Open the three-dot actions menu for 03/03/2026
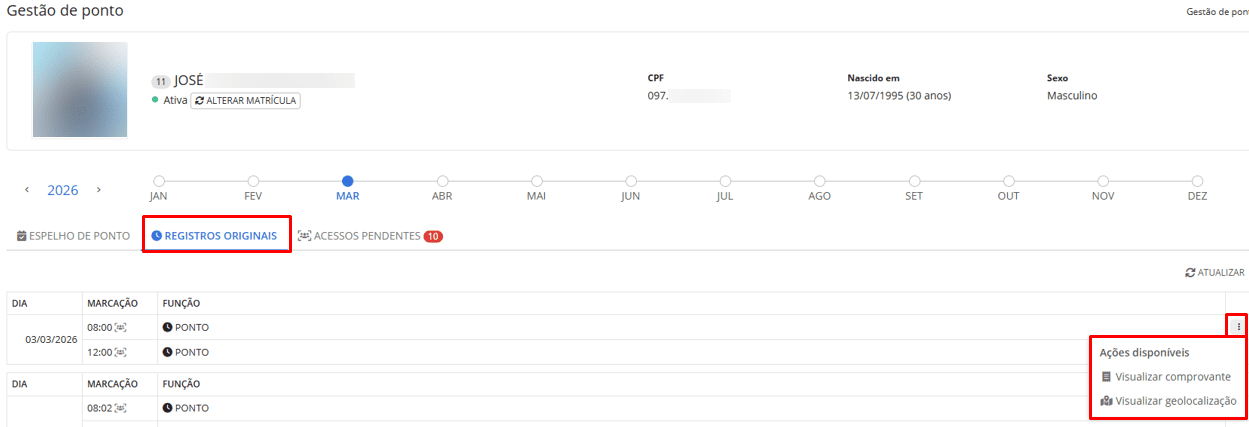The height and width of the screenshot is (427, 1249). (1238, 326)
